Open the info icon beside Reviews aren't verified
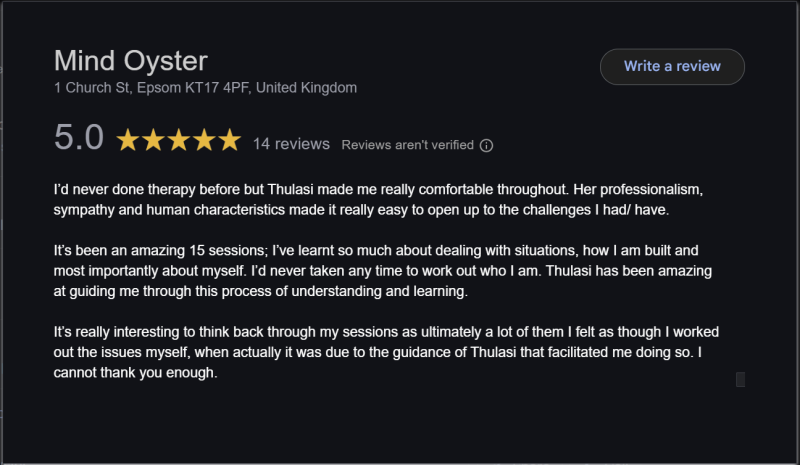This screenshot has height=465, width=800. (486, 145)
